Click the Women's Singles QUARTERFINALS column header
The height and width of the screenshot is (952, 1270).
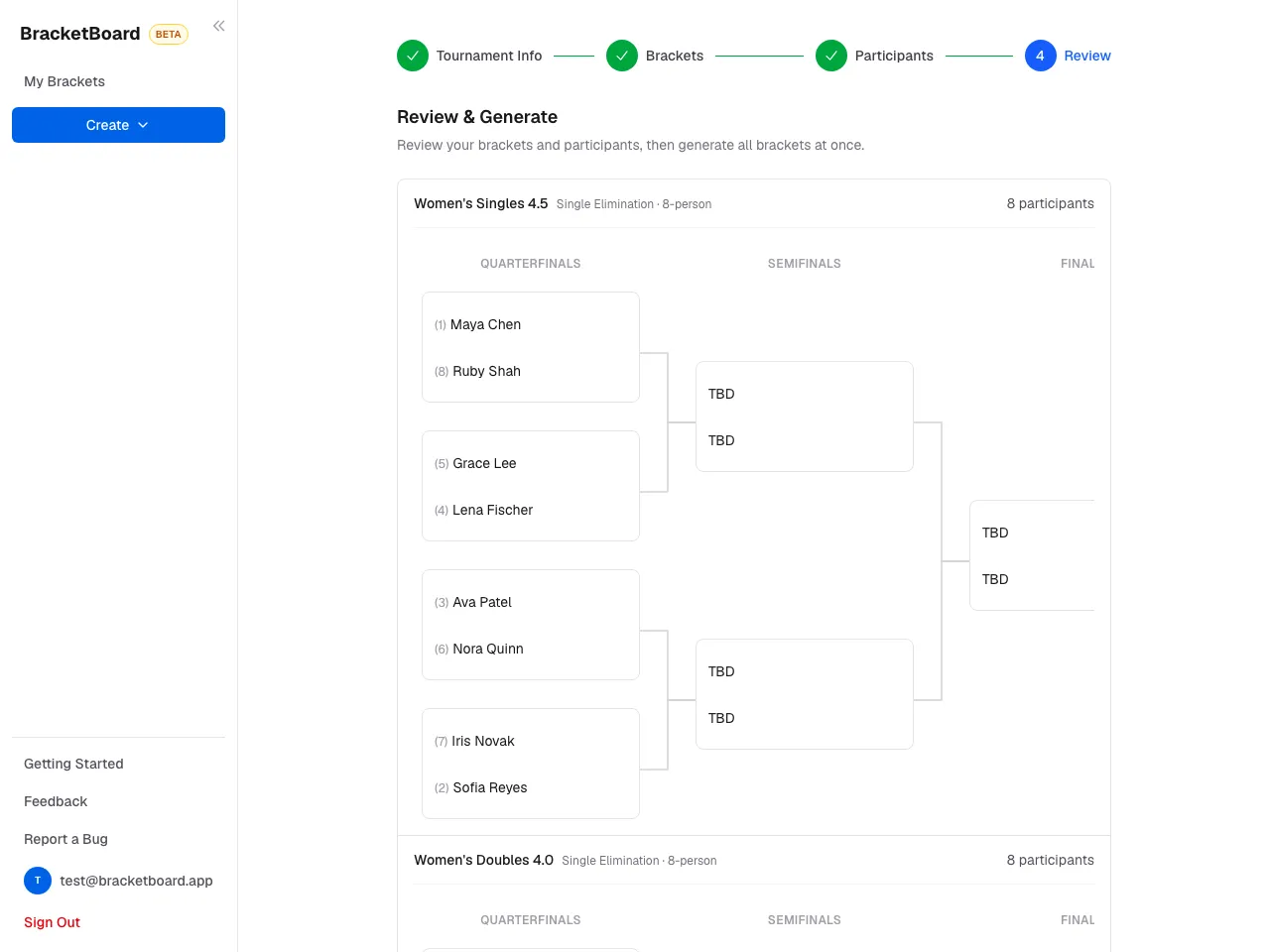[x=531, y=264]
